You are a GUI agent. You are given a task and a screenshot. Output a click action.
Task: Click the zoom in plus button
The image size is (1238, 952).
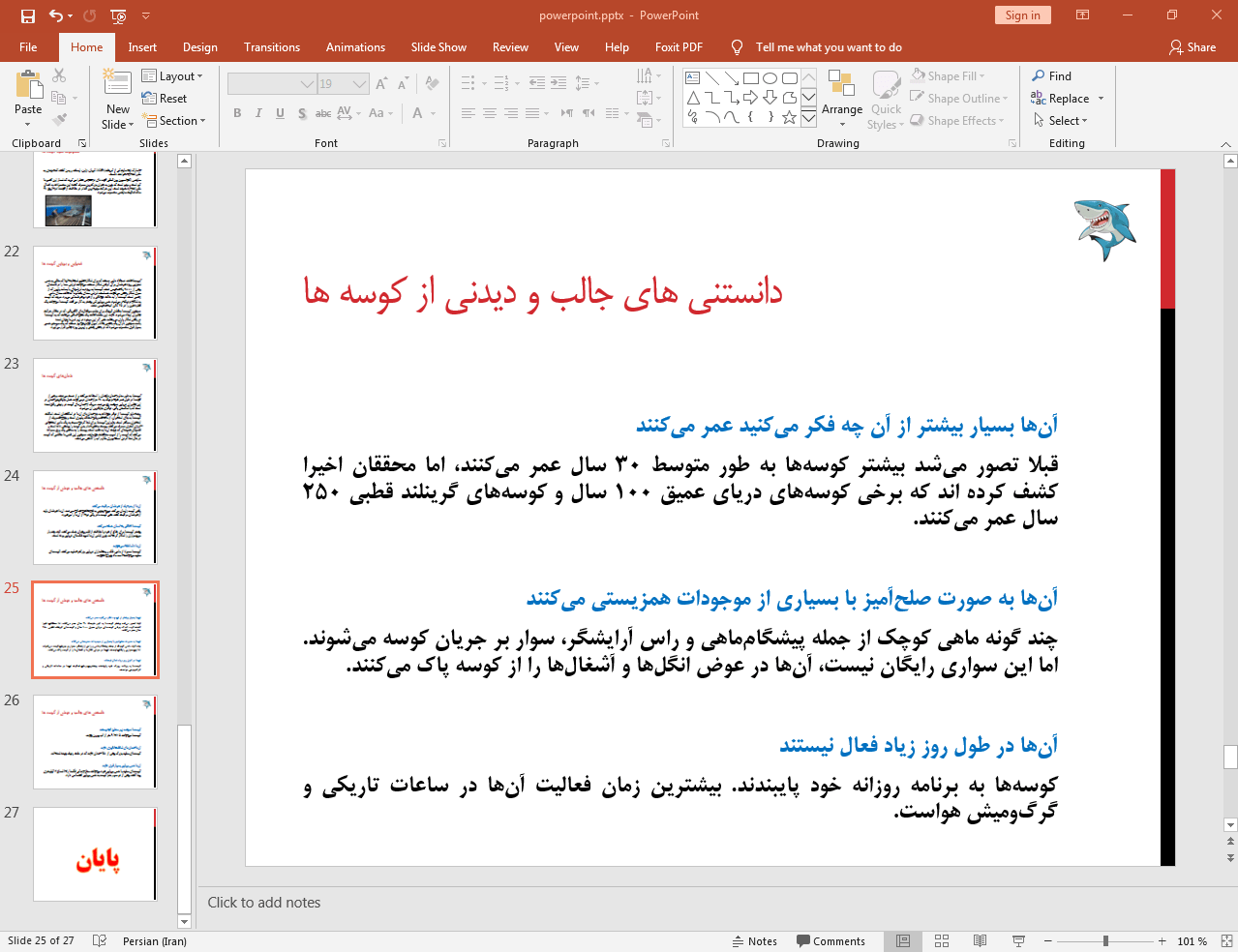1162,941
